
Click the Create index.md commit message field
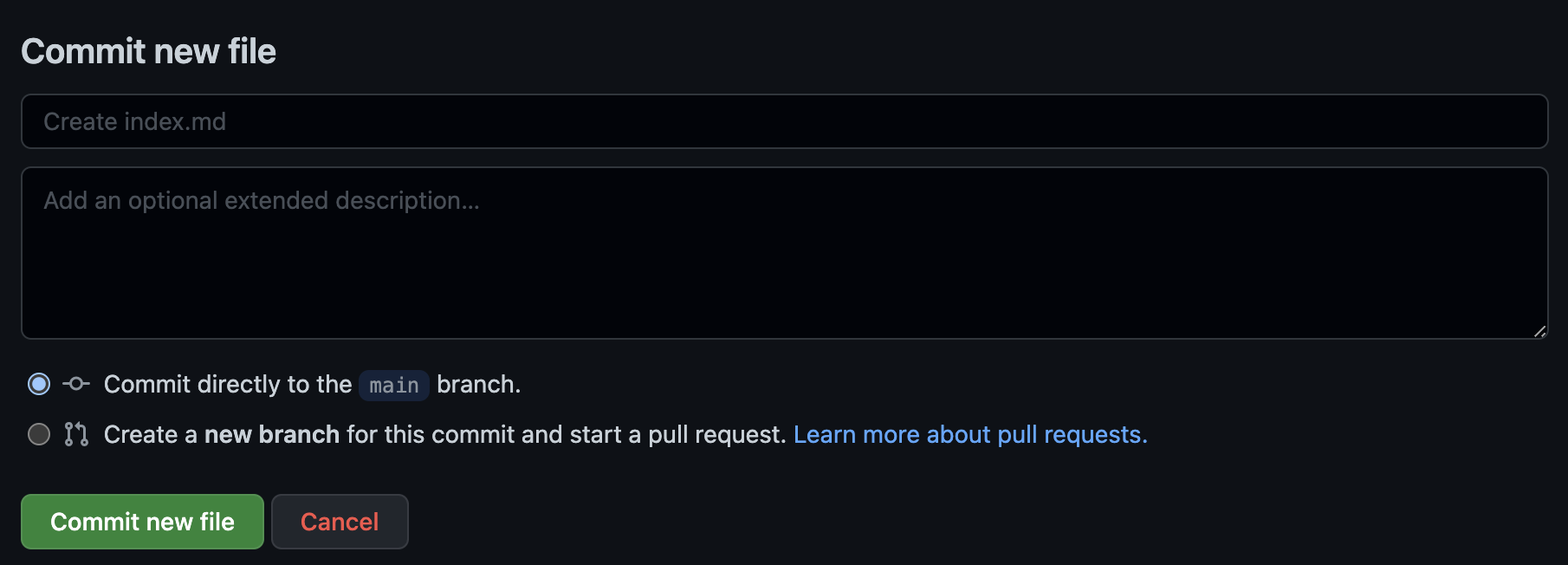pos(780,121)
